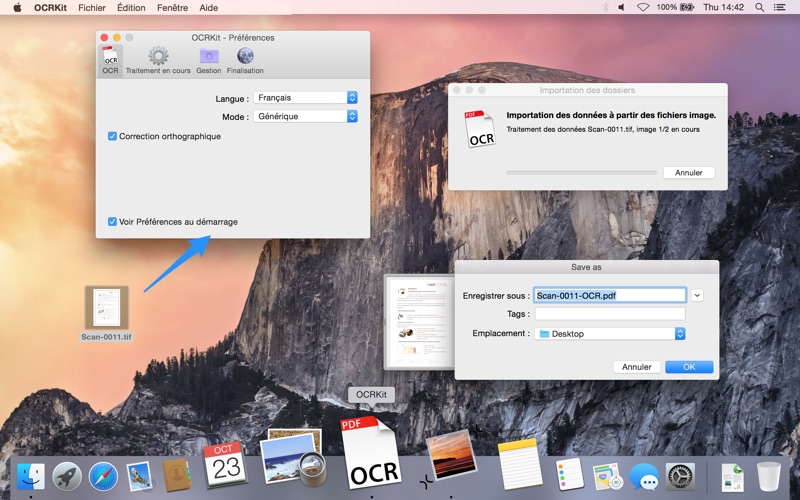Uncheck Voir Préférences au démarrage

(112, 221)
